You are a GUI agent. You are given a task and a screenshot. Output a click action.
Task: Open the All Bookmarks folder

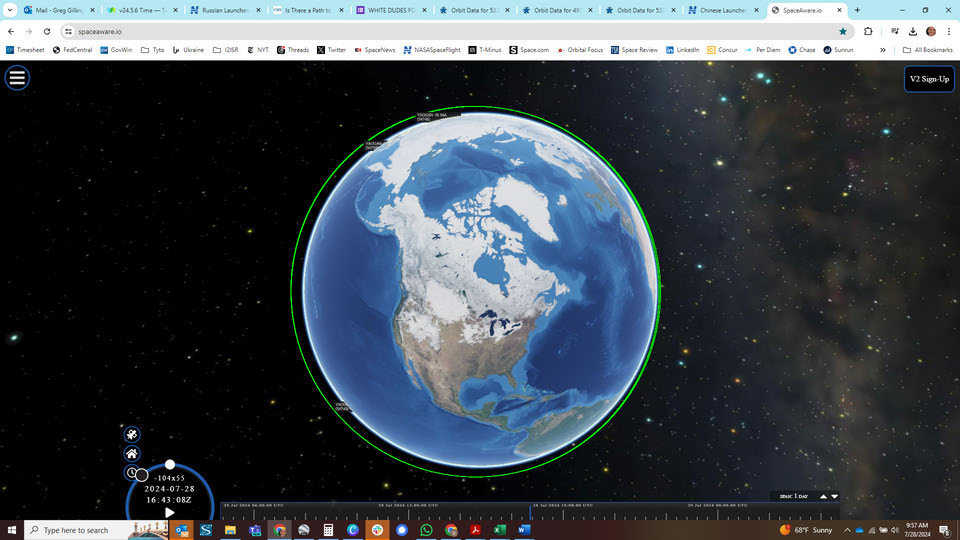[x=928, y=50]
